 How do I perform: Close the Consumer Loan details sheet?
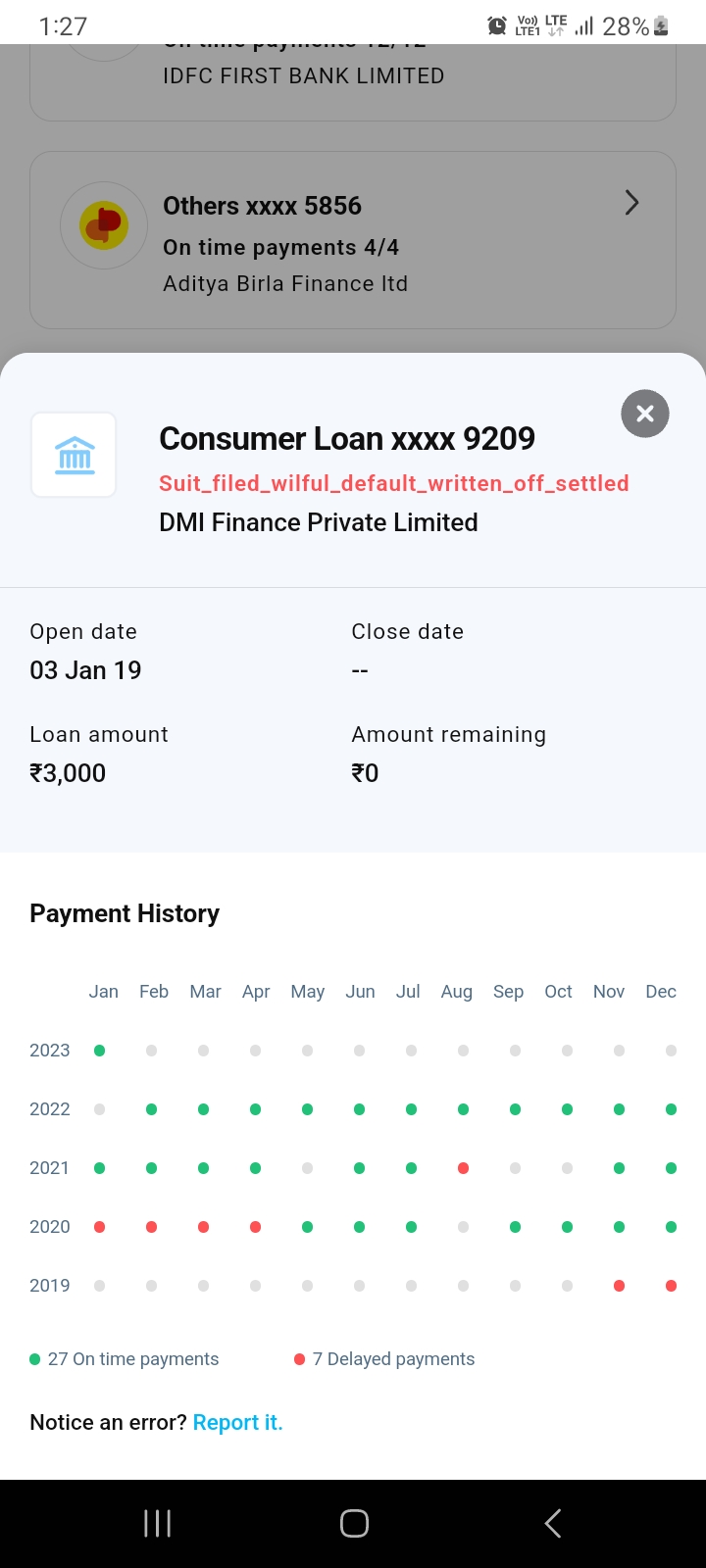point(644,414)
